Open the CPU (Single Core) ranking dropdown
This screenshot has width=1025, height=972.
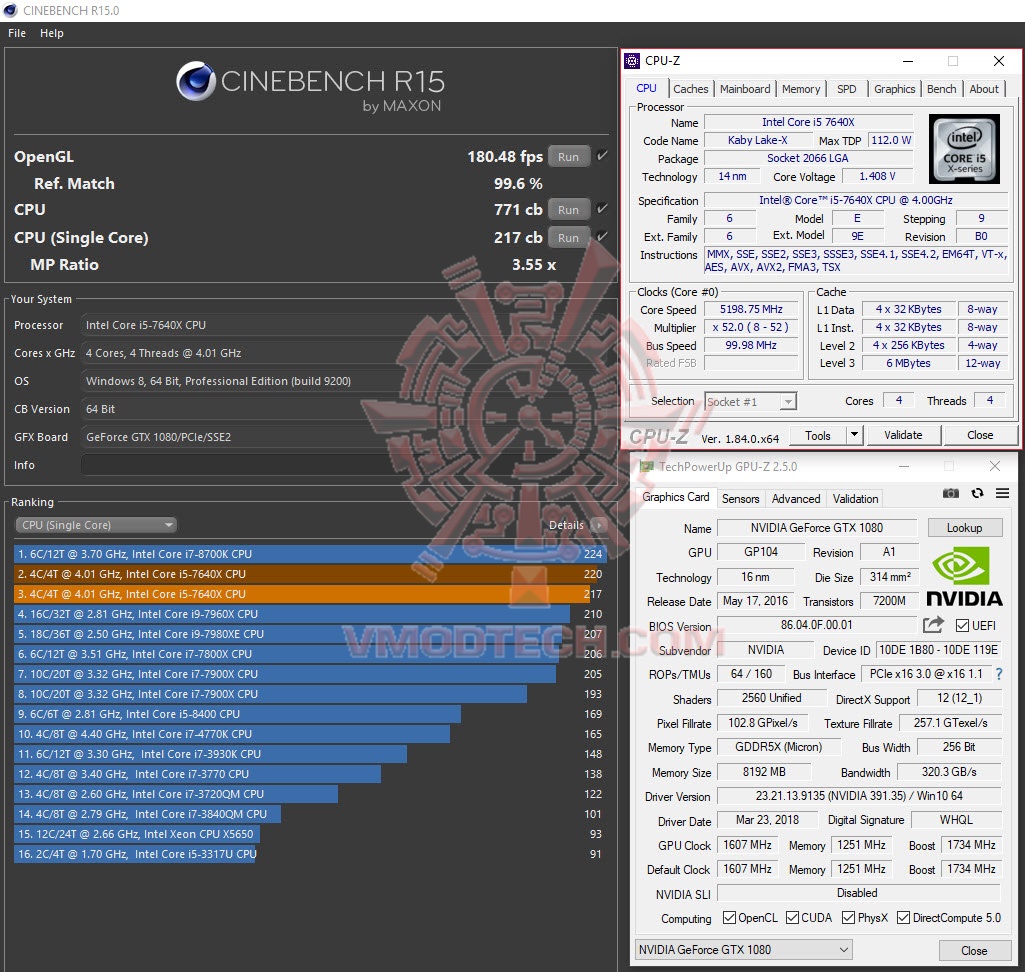click(x=96, y=525)
